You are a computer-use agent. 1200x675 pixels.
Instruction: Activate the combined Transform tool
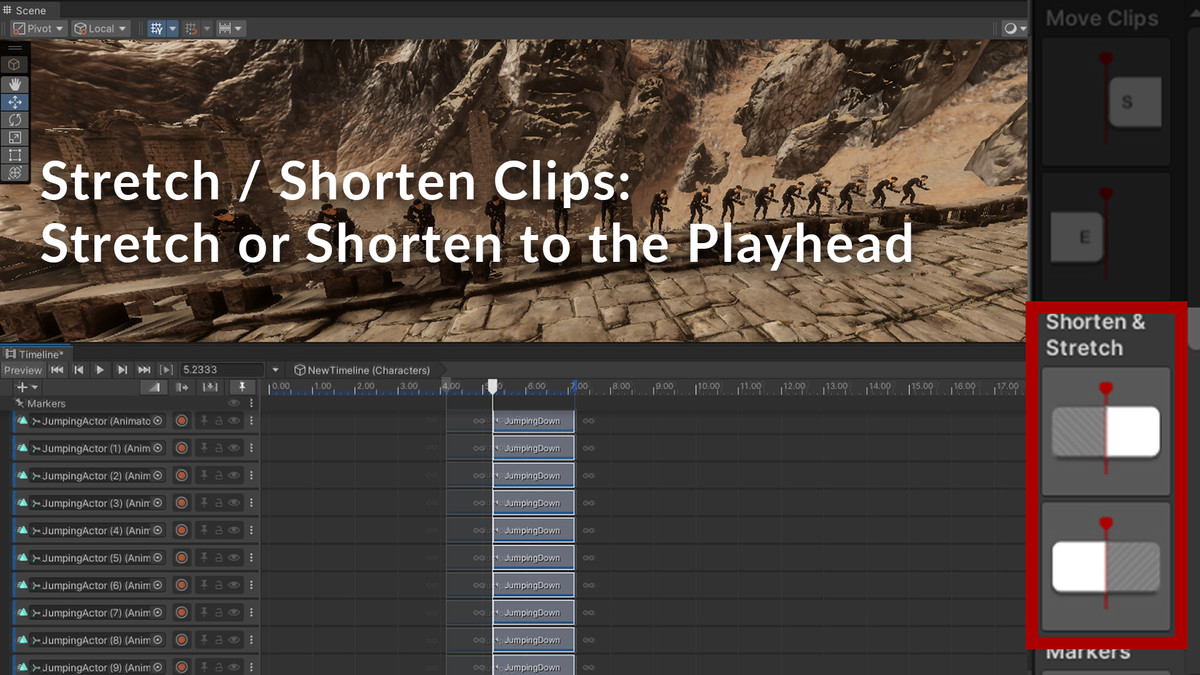coord(14,172)
